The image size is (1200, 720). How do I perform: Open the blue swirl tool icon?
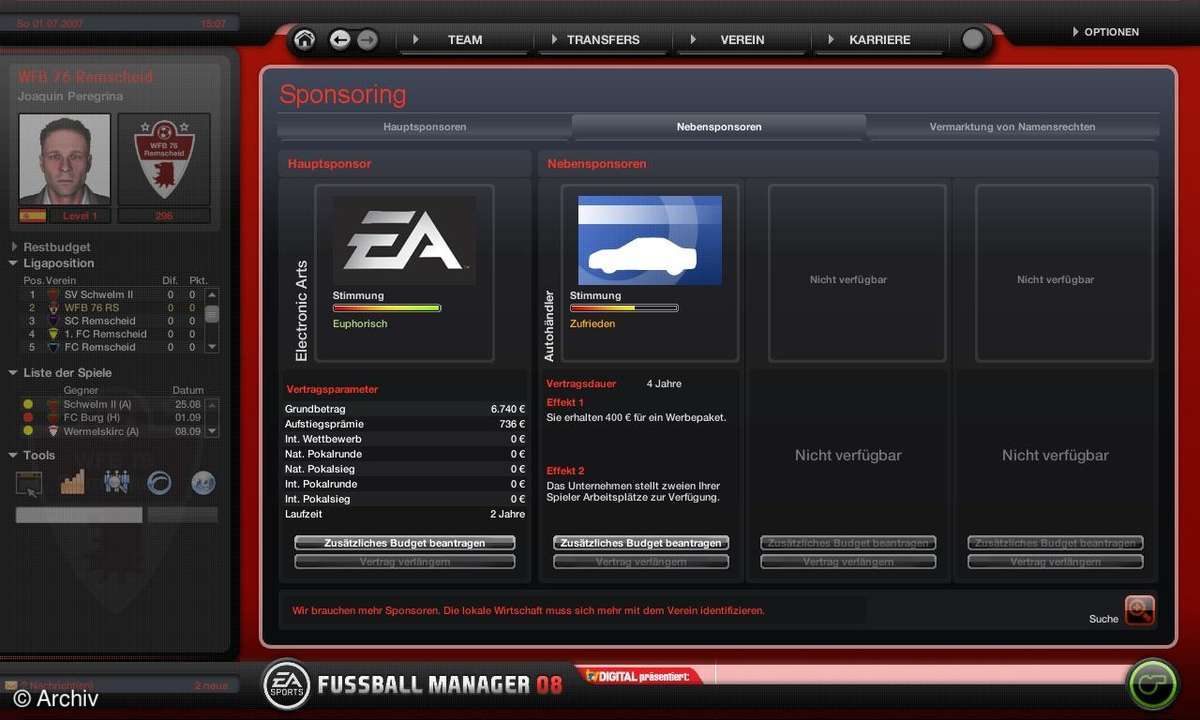click(x=159, y=483)
